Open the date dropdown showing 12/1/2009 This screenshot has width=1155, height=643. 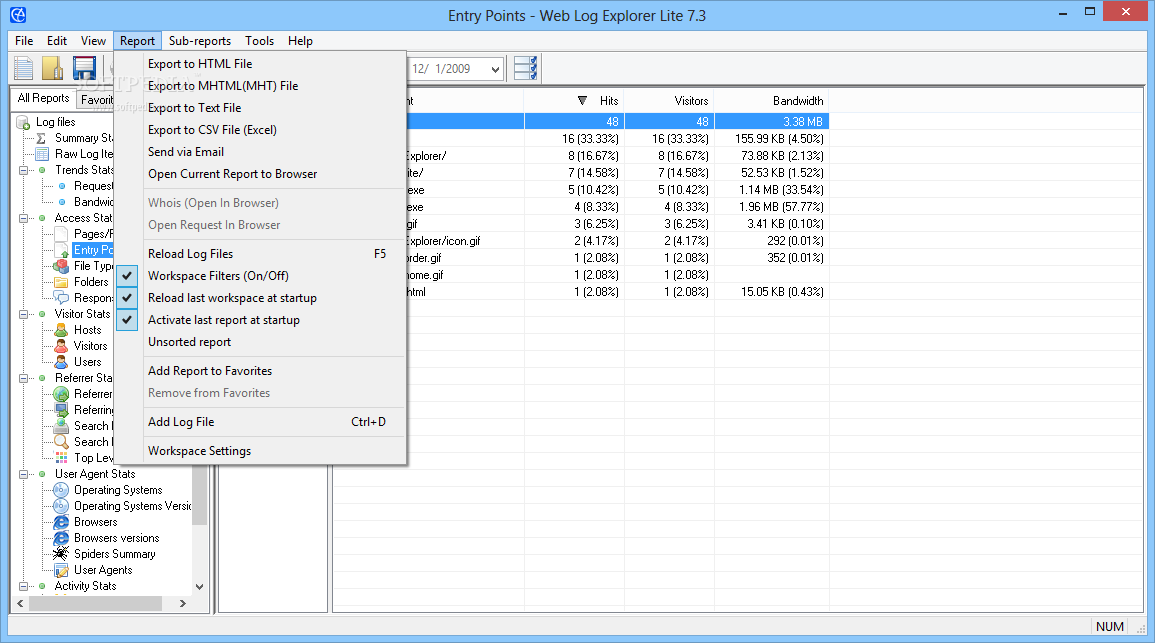pyautogui.click(x=496, y=69)
